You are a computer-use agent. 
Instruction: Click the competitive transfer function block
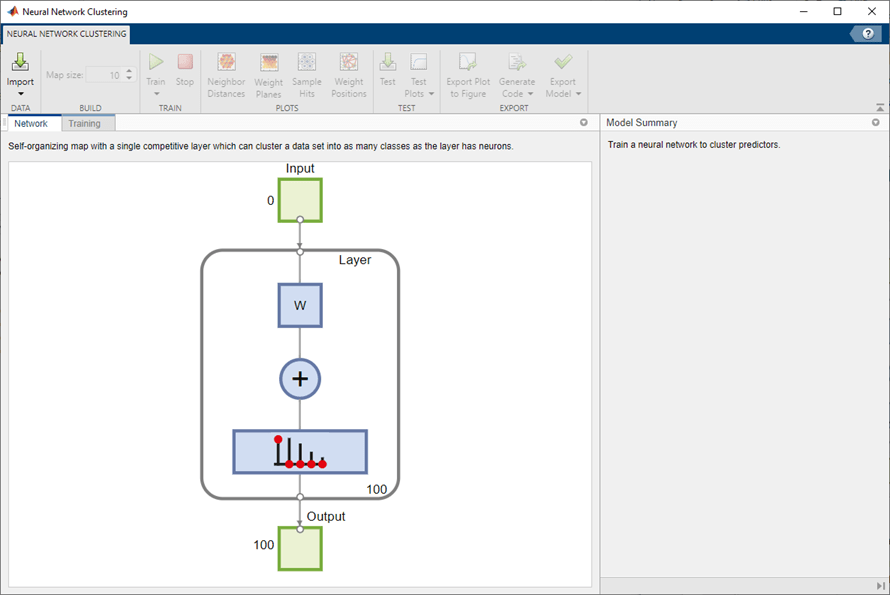[300, 452]
